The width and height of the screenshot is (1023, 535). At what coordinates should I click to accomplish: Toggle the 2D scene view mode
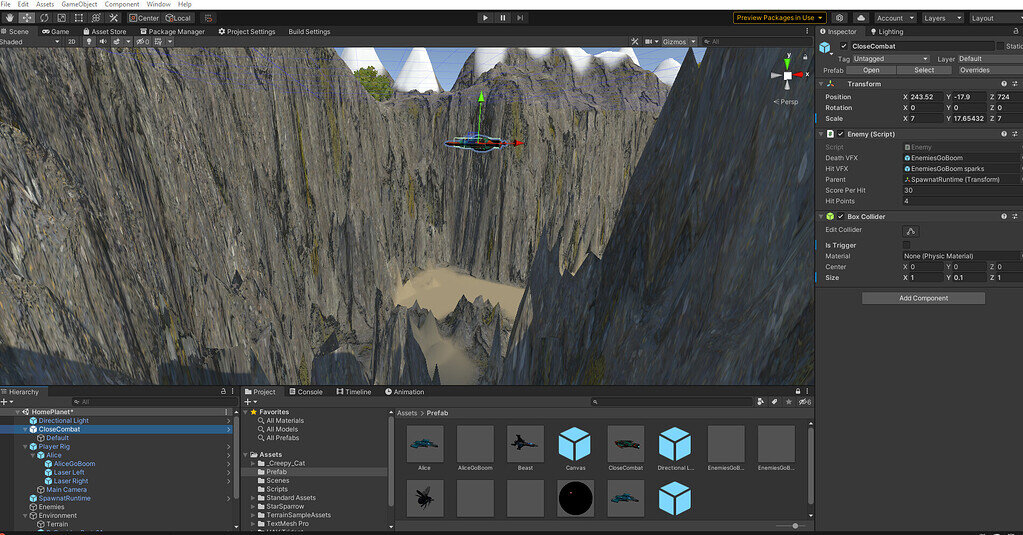coord(72,42)
